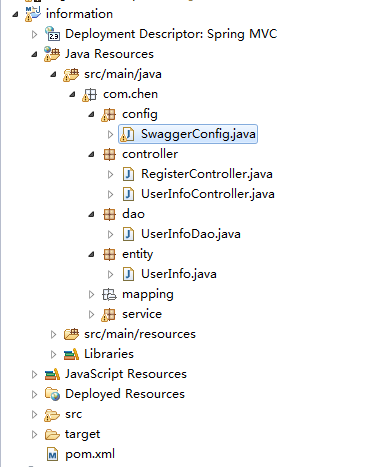Collapse the config package node
The height and width of the screenshot is (467, 365).
pyautogui.click(x=91, y=115)
